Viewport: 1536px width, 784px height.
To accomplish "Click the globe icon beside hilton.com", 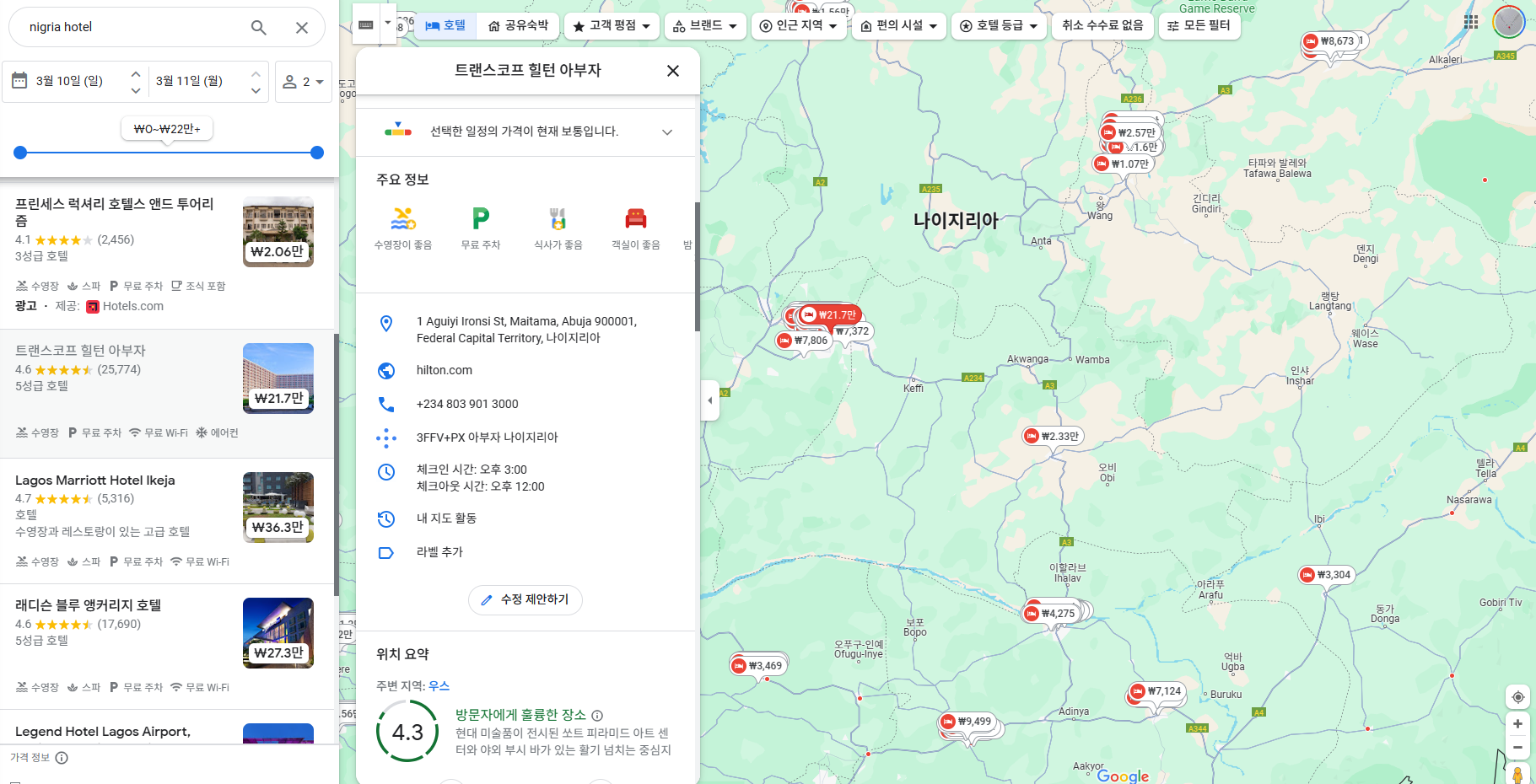I will coord(386,371).
